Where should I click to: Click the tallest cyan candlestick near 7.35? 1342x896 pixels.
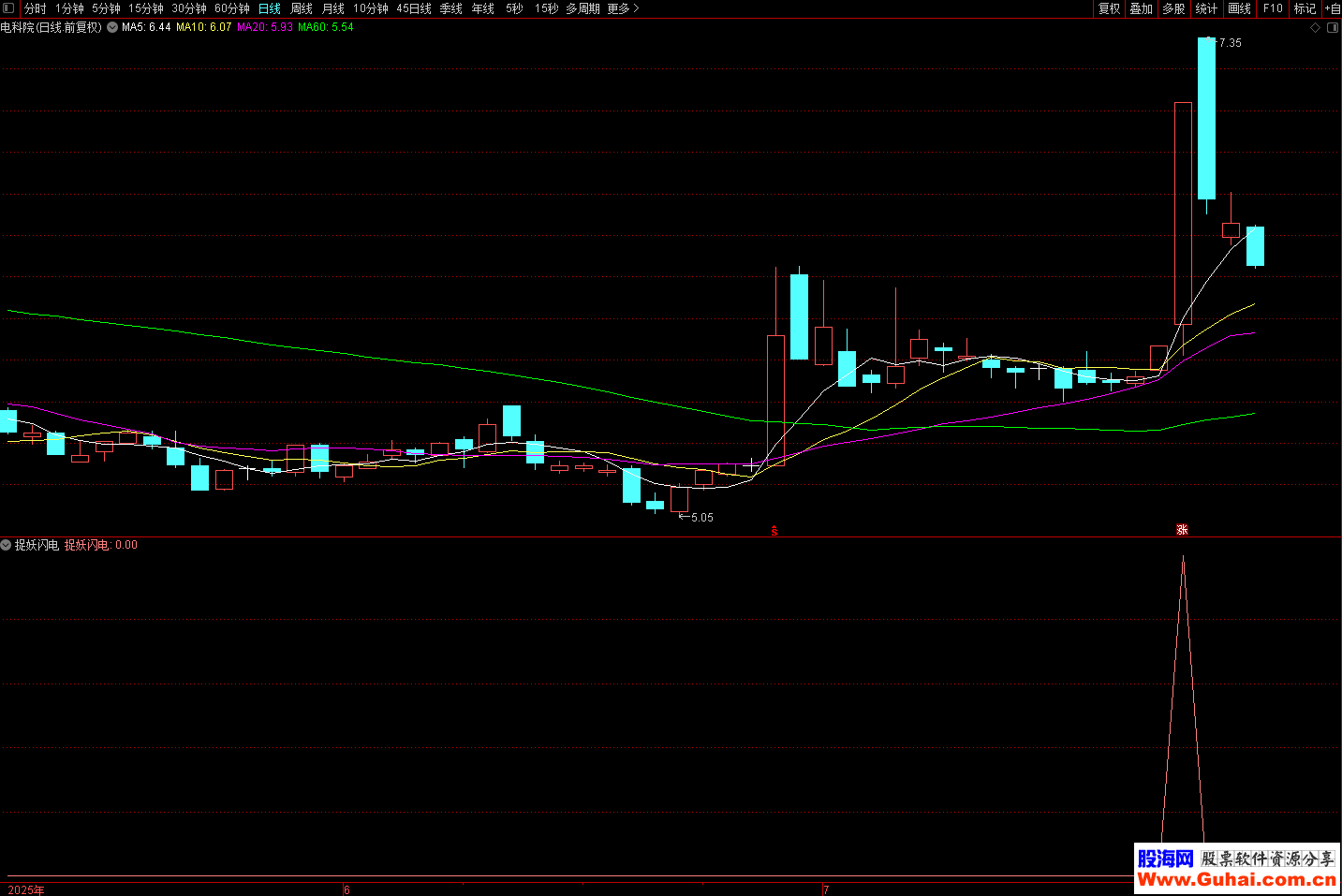1206,118
